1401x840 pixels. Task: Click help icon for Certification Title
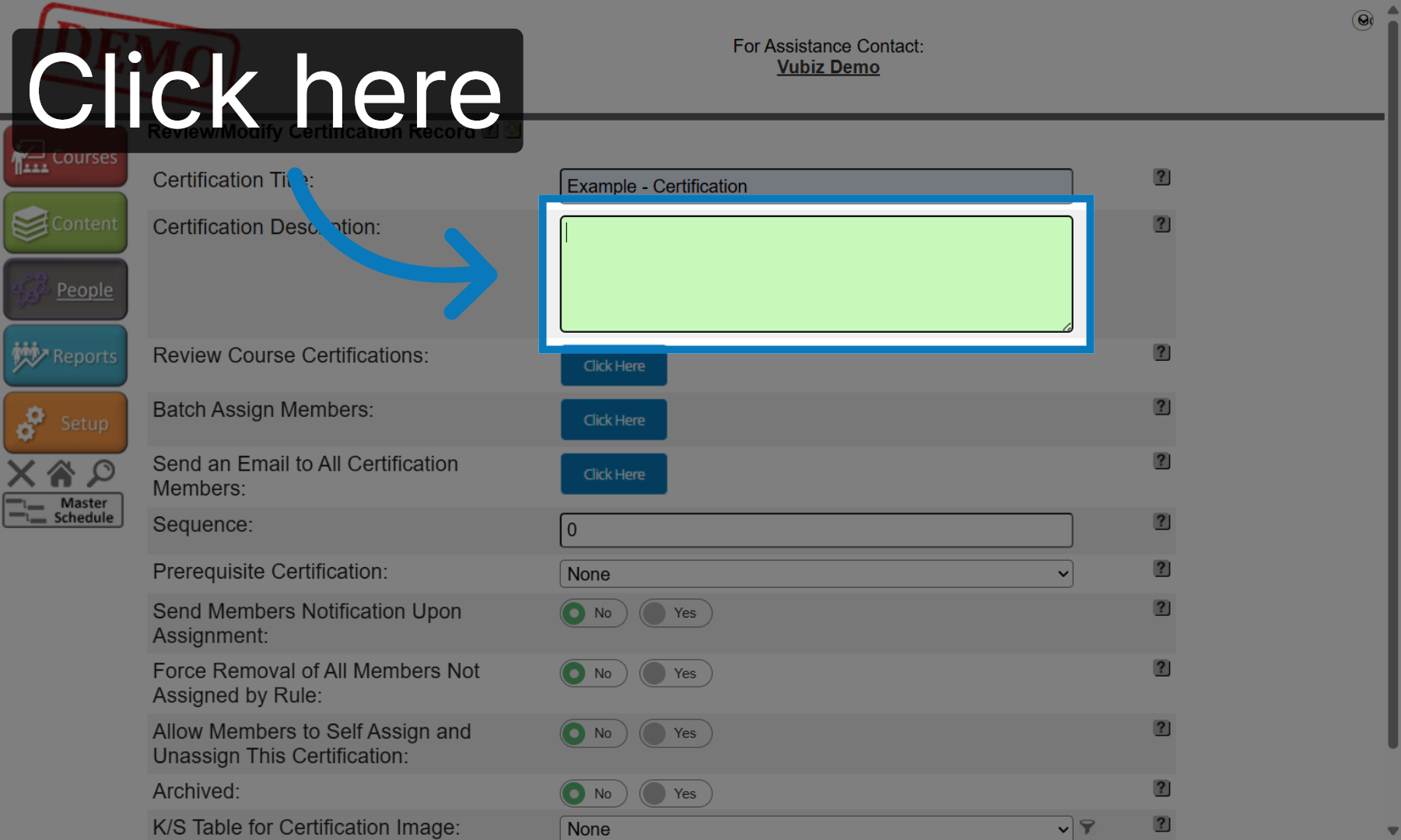1161,177
